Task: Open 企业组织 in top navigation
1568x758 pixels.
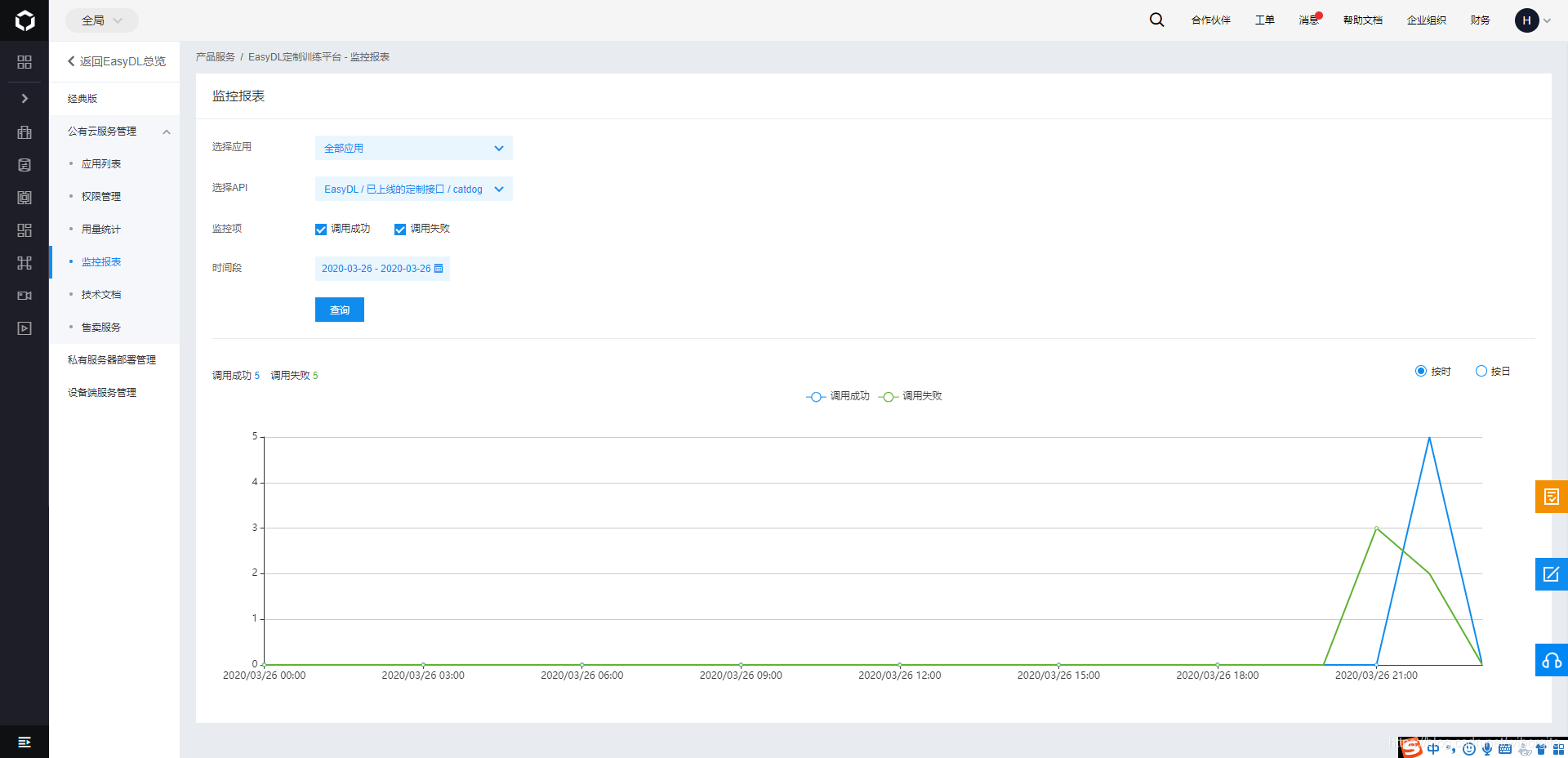Action: pos(1427,20)
